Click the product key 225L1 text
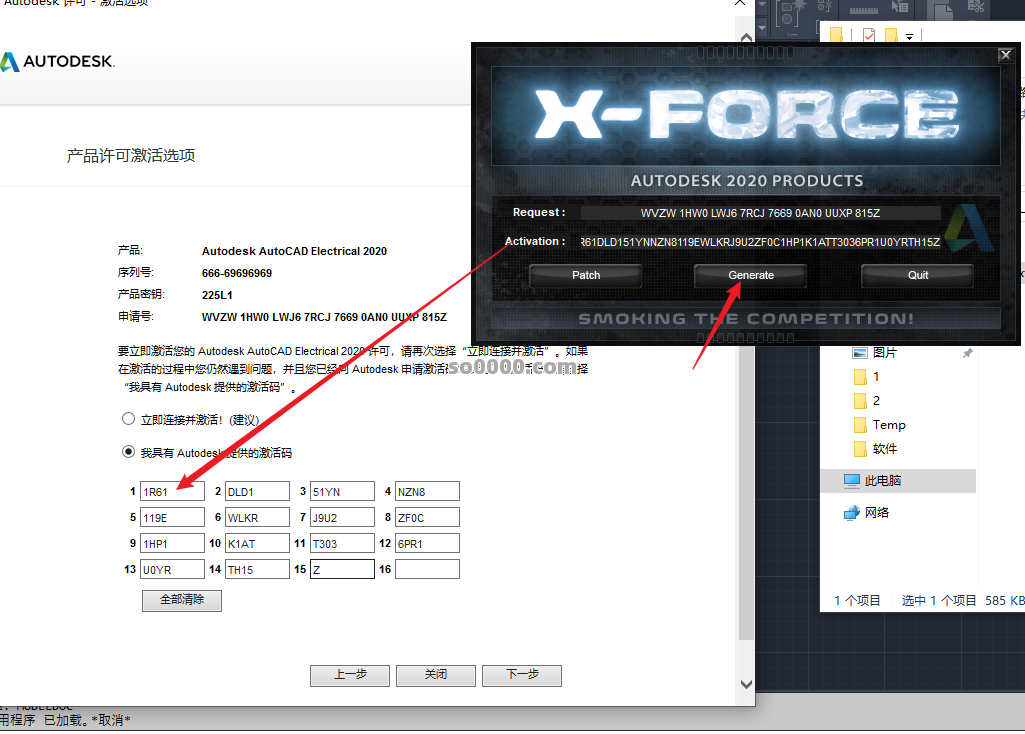 [217, 295]
